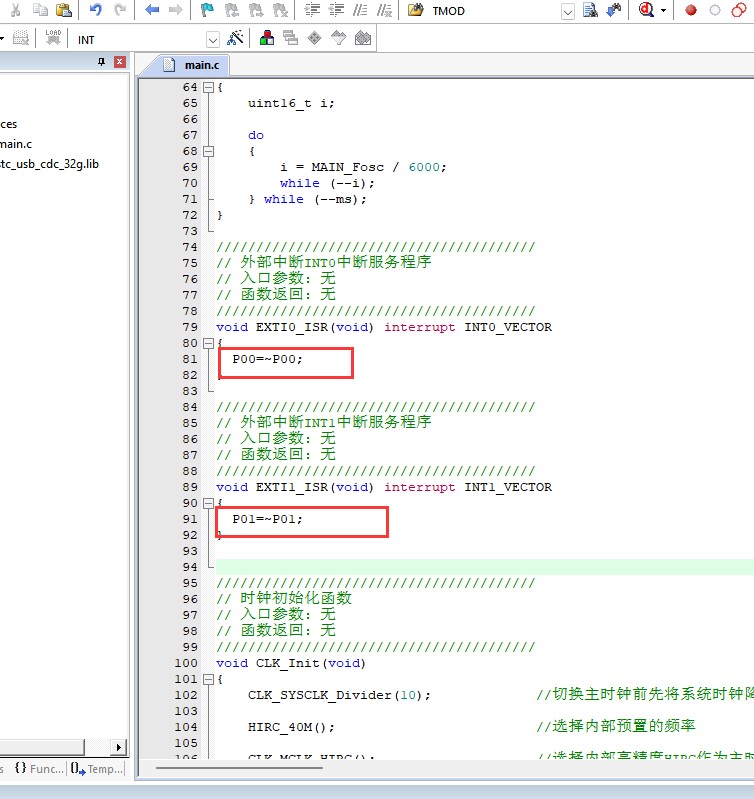Indent the selected lines
This screenshot has width=754, height=799.
pyautogui.click(x=312, y=10)
